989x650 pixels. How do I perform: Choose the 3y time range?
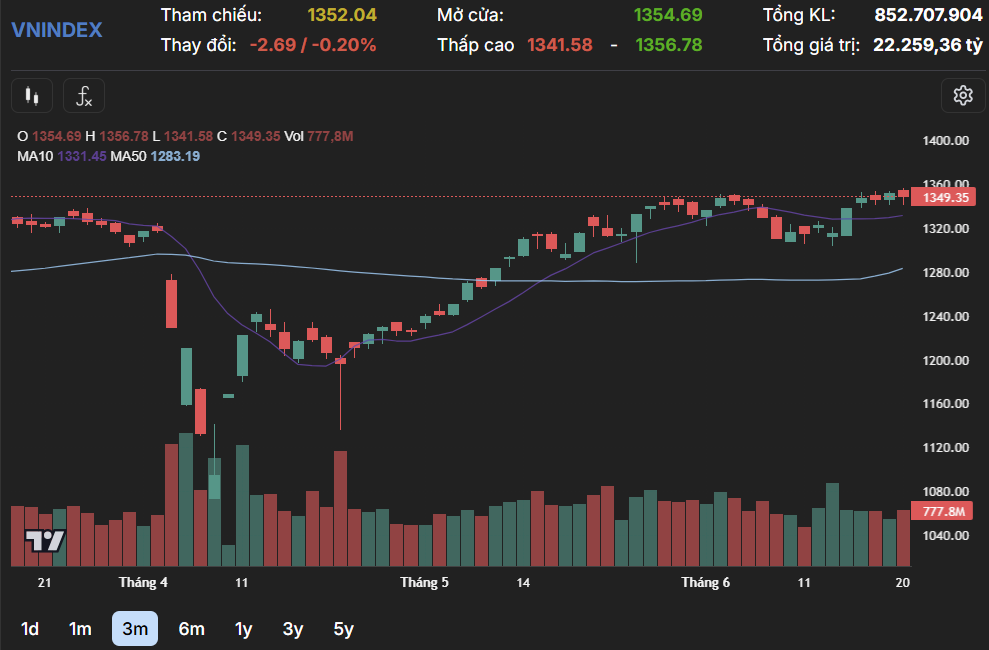pyautogui.click(x=293, y=629)
